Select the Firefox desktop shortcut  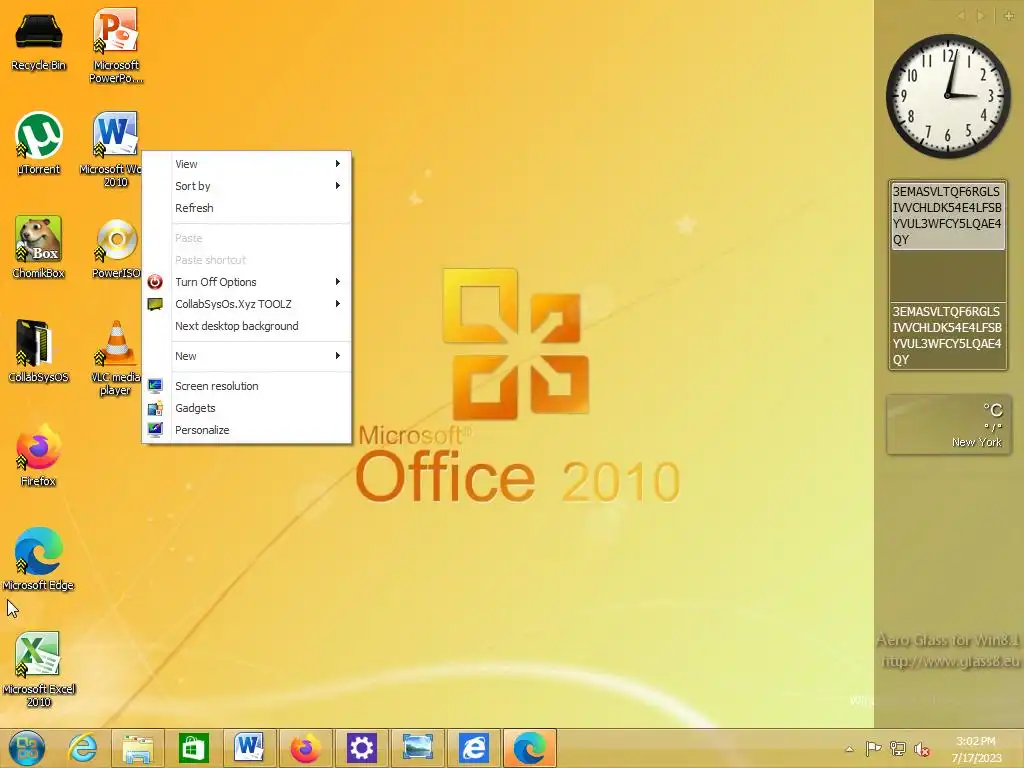(x=39, y=455)
